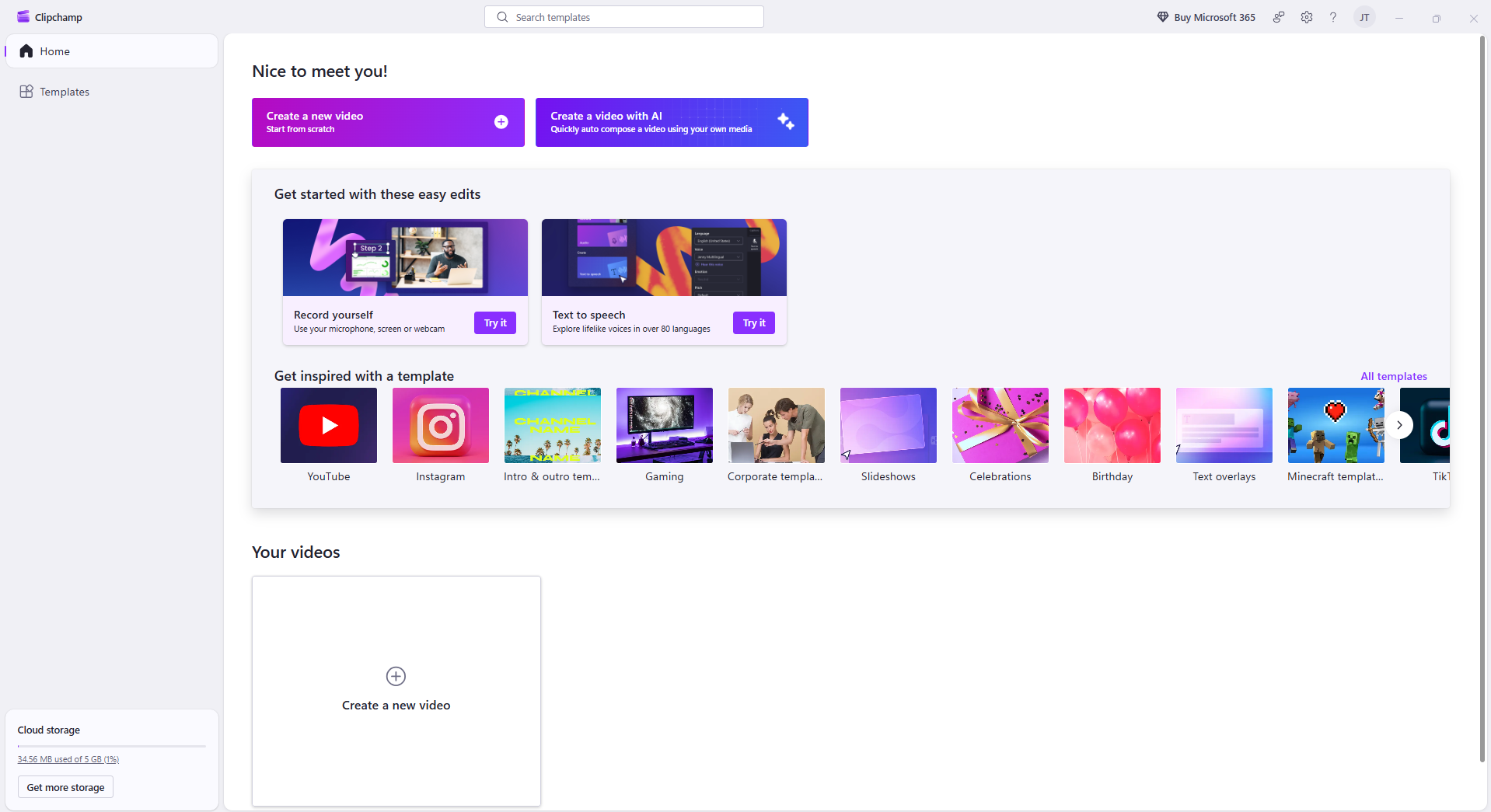The width and height of the screenshot is (1491, 812).
Task: Open the Buy Microsoft 365 link
Action: pos(1206,17)
